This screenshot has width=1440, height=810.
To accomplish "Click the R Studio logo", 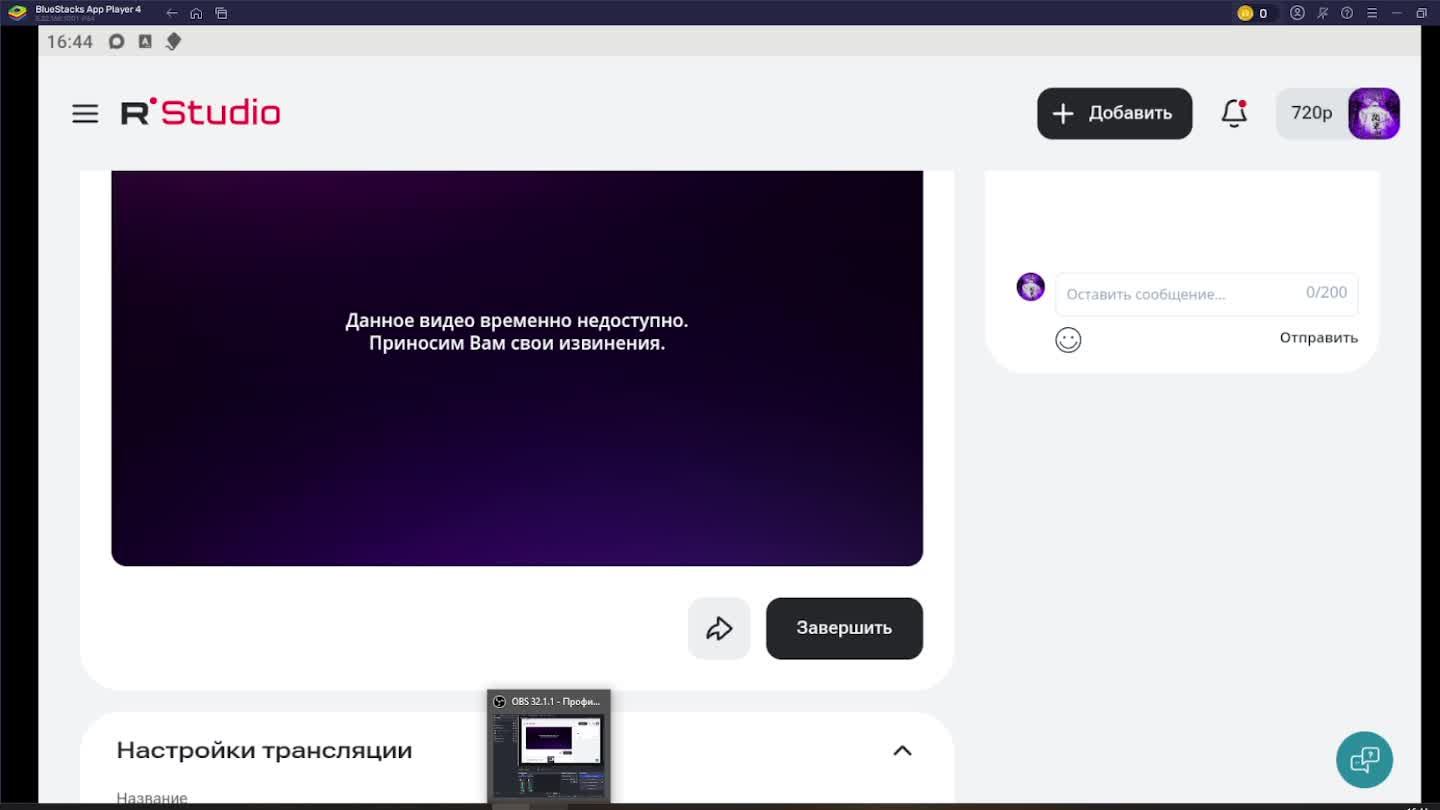I will (x=200, y=112).
